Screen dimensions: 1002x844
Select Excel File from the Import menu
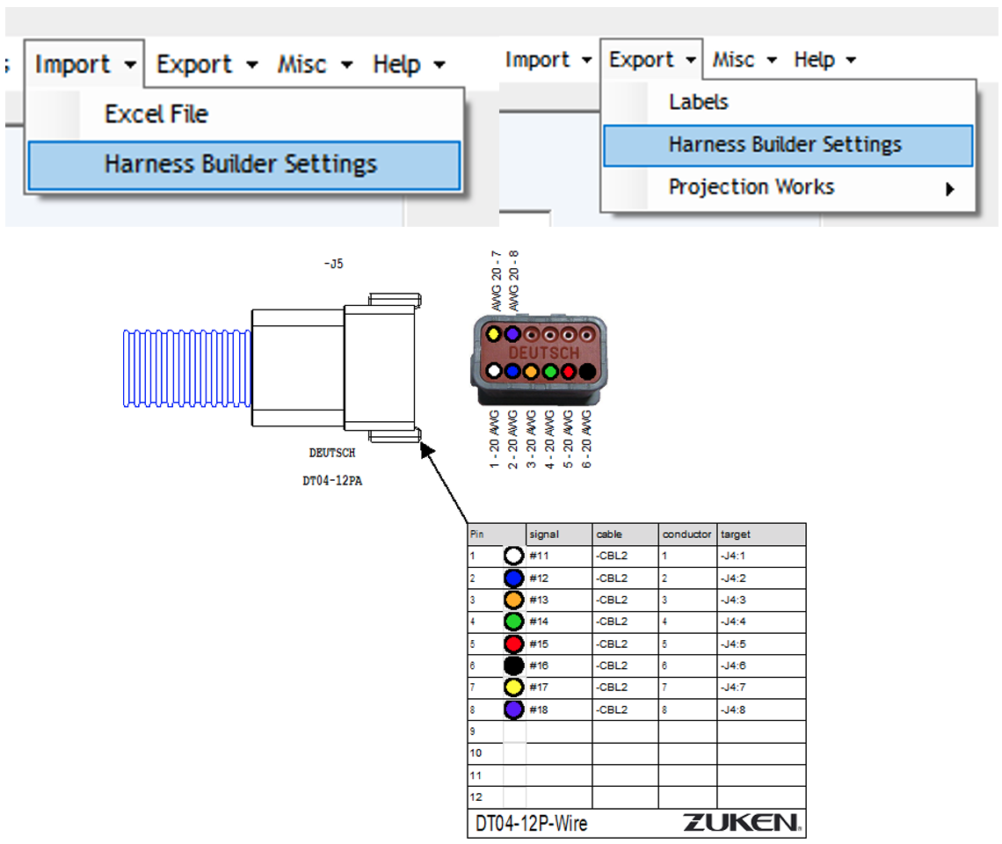pyautogui.click(x=155, y=114)
